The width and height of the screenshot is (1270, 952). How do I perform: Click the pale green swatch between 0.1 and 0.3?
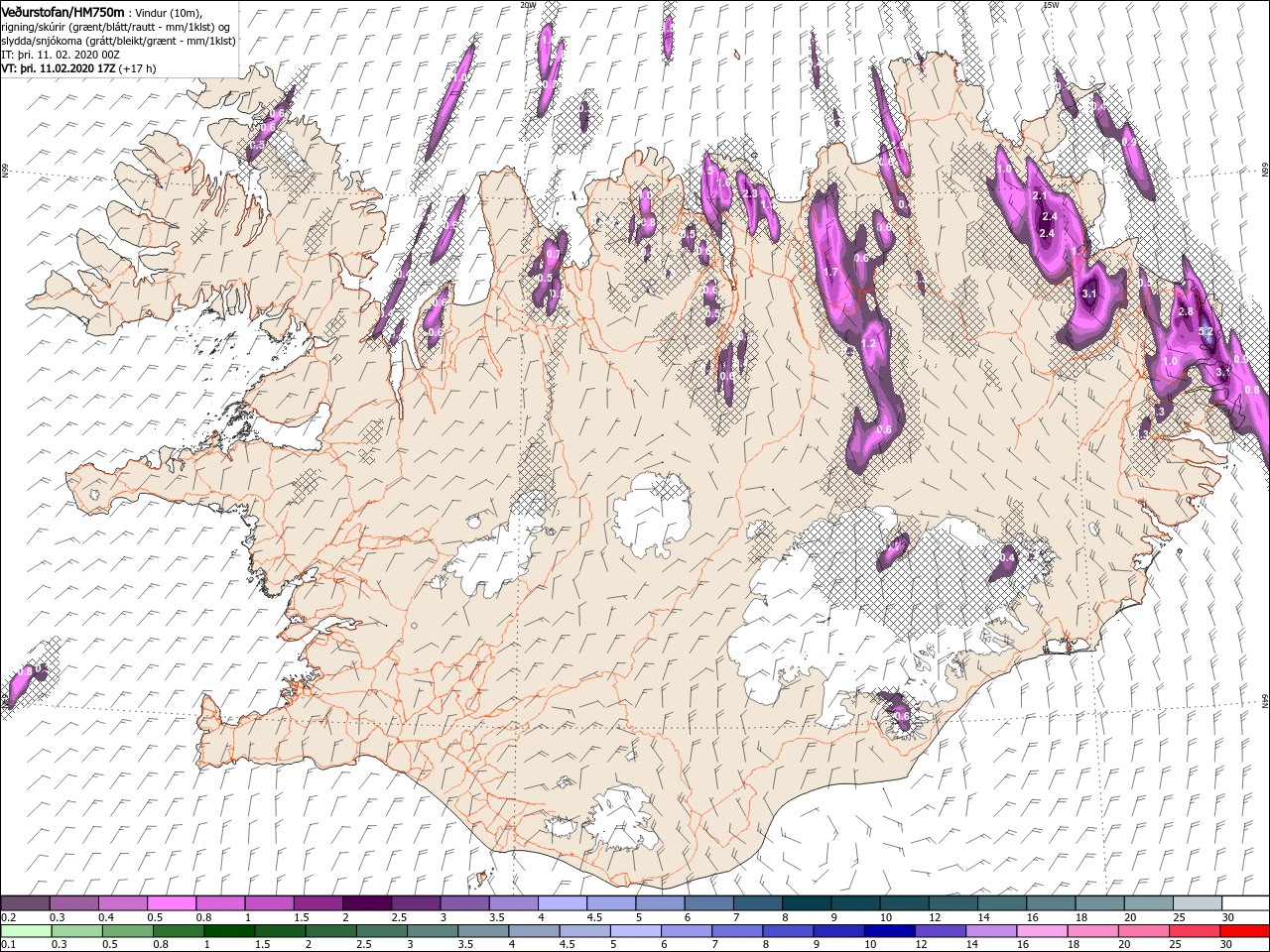[26, 931]
